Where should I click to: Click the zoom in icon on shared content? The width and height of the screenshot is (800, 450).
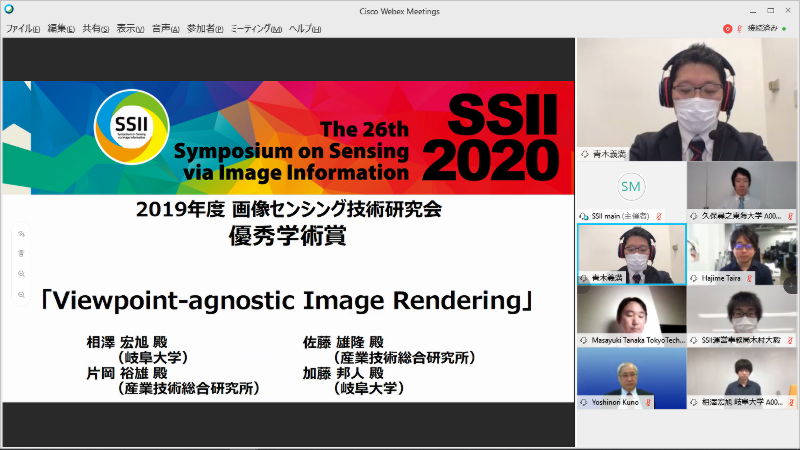pos(21,274)
